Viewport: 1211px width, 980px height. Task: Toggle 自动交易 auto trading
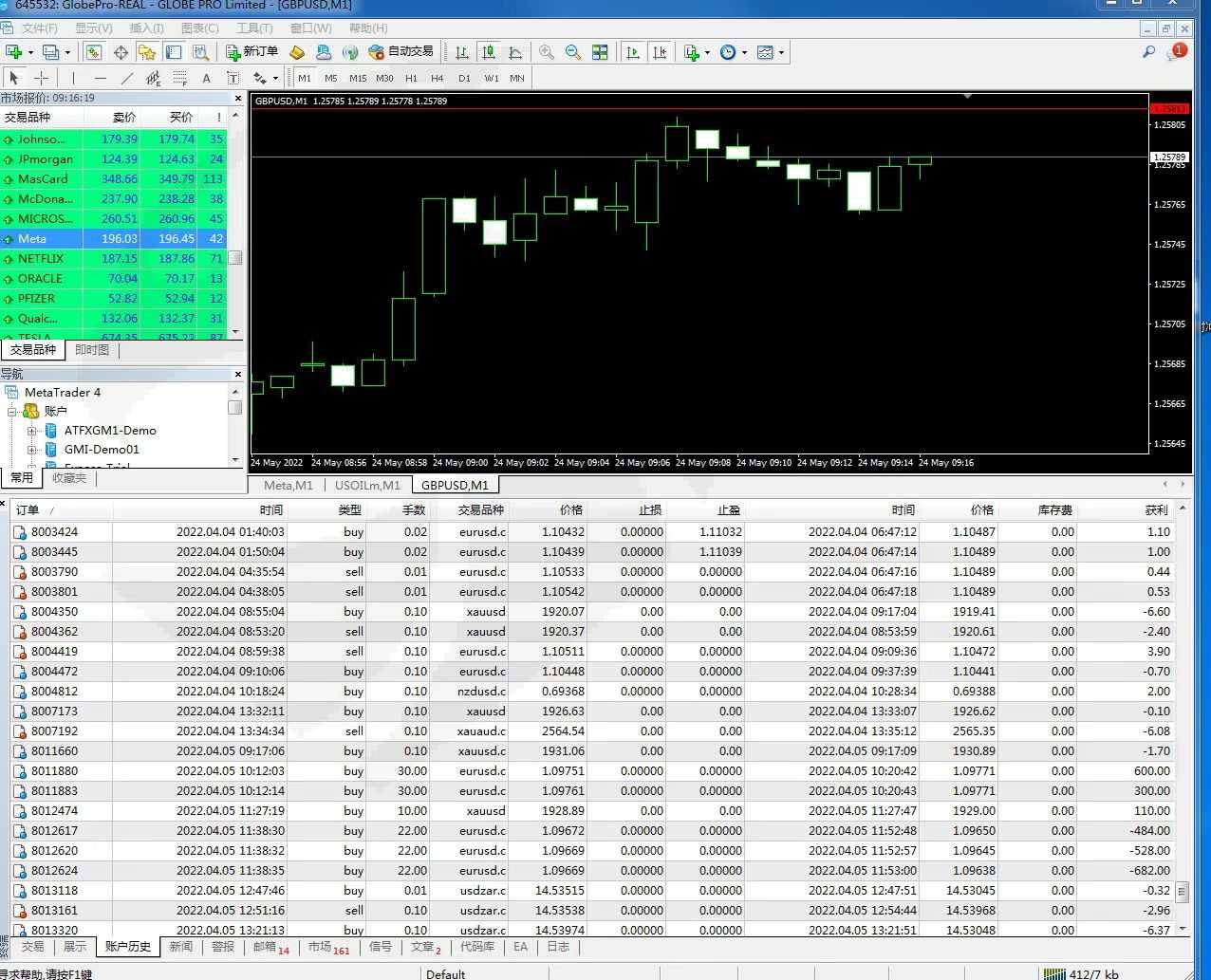point(401,52)
